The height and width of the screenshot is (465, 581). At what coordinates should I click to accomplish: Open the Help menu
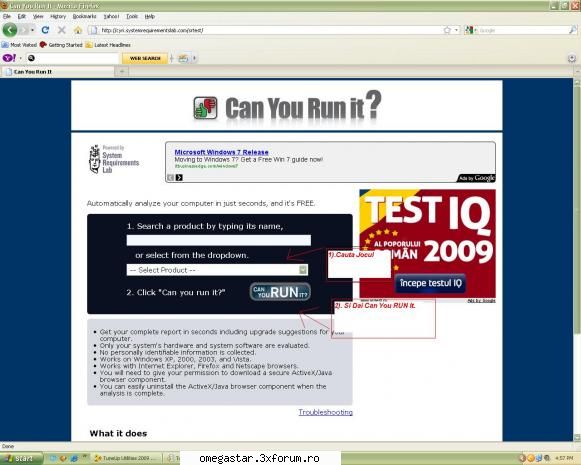click(x=150, y=16)
